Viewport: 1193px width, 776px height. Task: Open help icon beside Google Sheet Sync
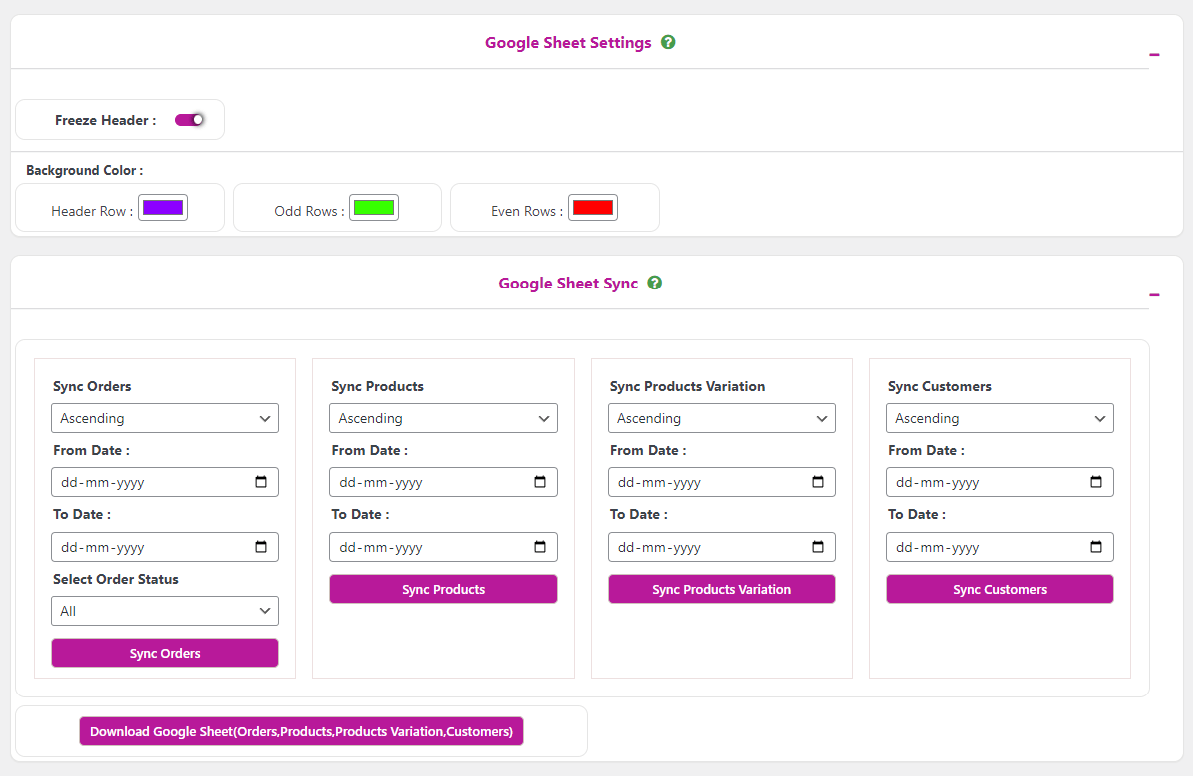[654, 283]
